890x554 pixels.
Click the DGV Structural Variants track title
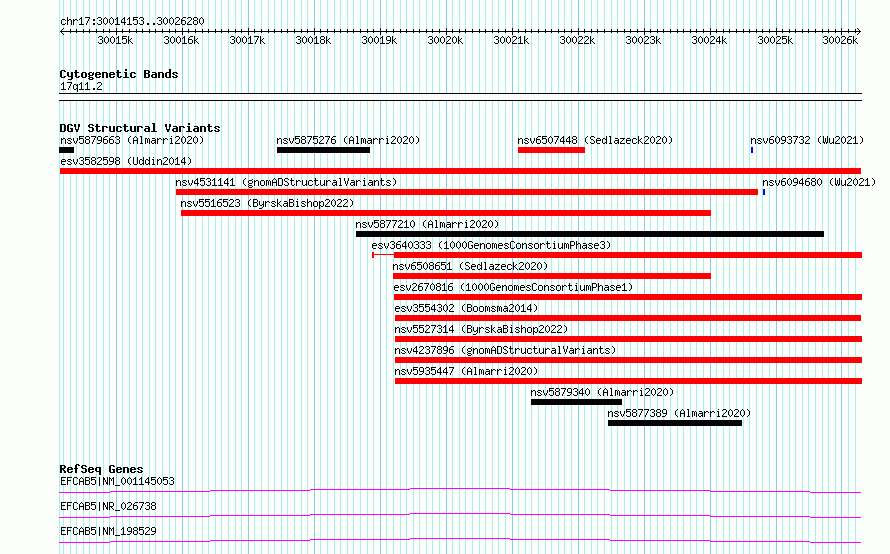click(x=140, y=128)
